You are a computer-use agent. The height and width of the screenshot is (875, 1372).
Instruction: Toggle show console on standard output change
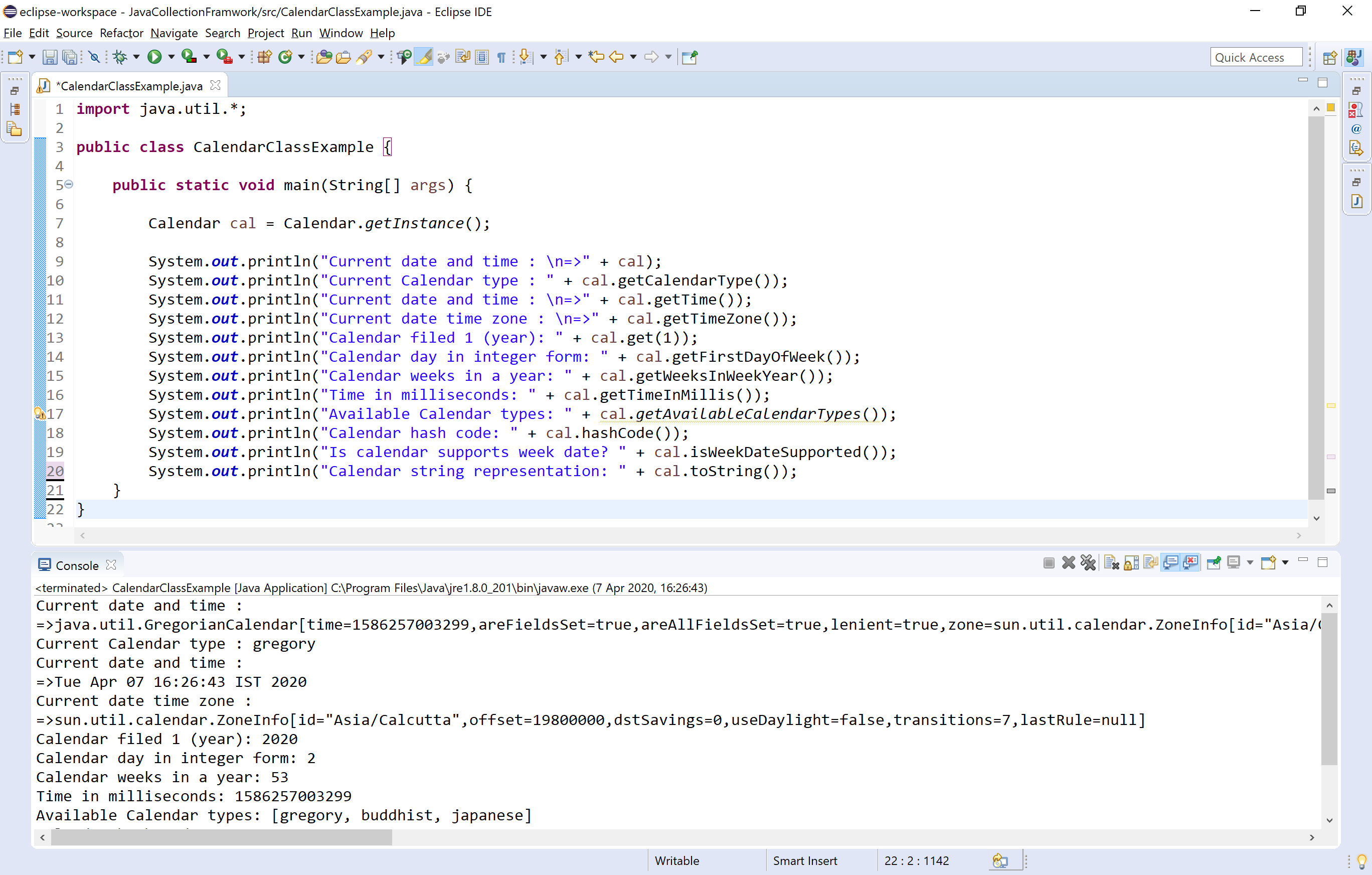click(x=1171, y=563)
